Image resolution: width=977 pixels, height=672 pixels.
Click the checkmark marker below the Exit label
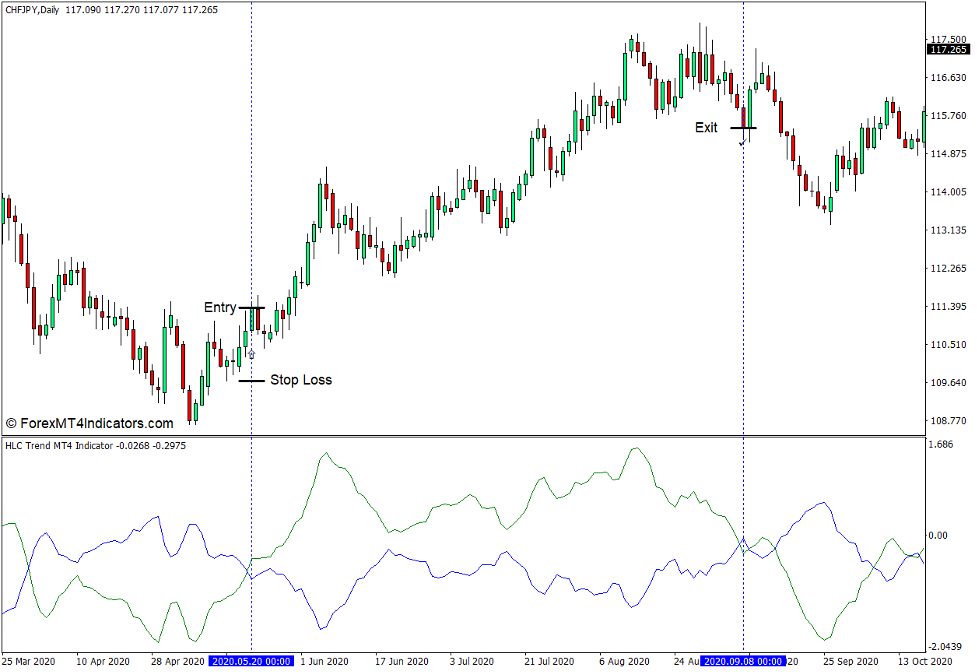[744, 142]
